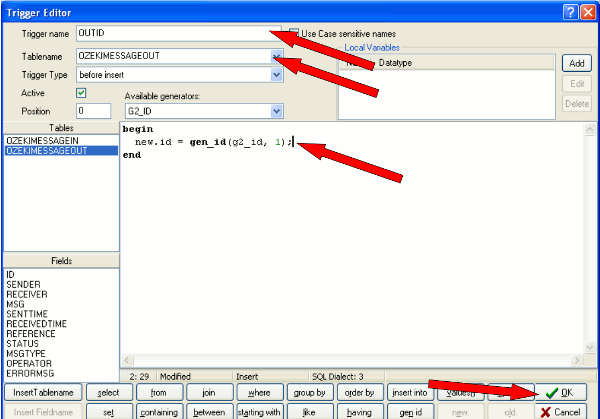Select the RECEIVER field in Fields list
Image resolution: width=600 pixels, height=419 pixels.
[23, 295]
